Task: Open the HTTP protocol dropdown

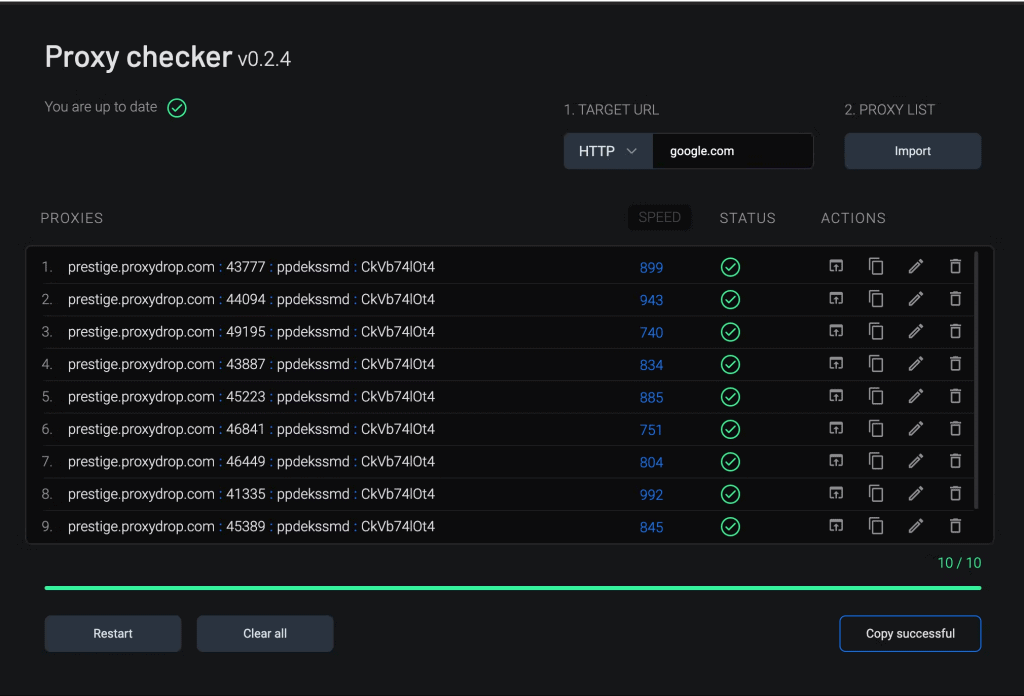Action: click(x=607, y=150)
